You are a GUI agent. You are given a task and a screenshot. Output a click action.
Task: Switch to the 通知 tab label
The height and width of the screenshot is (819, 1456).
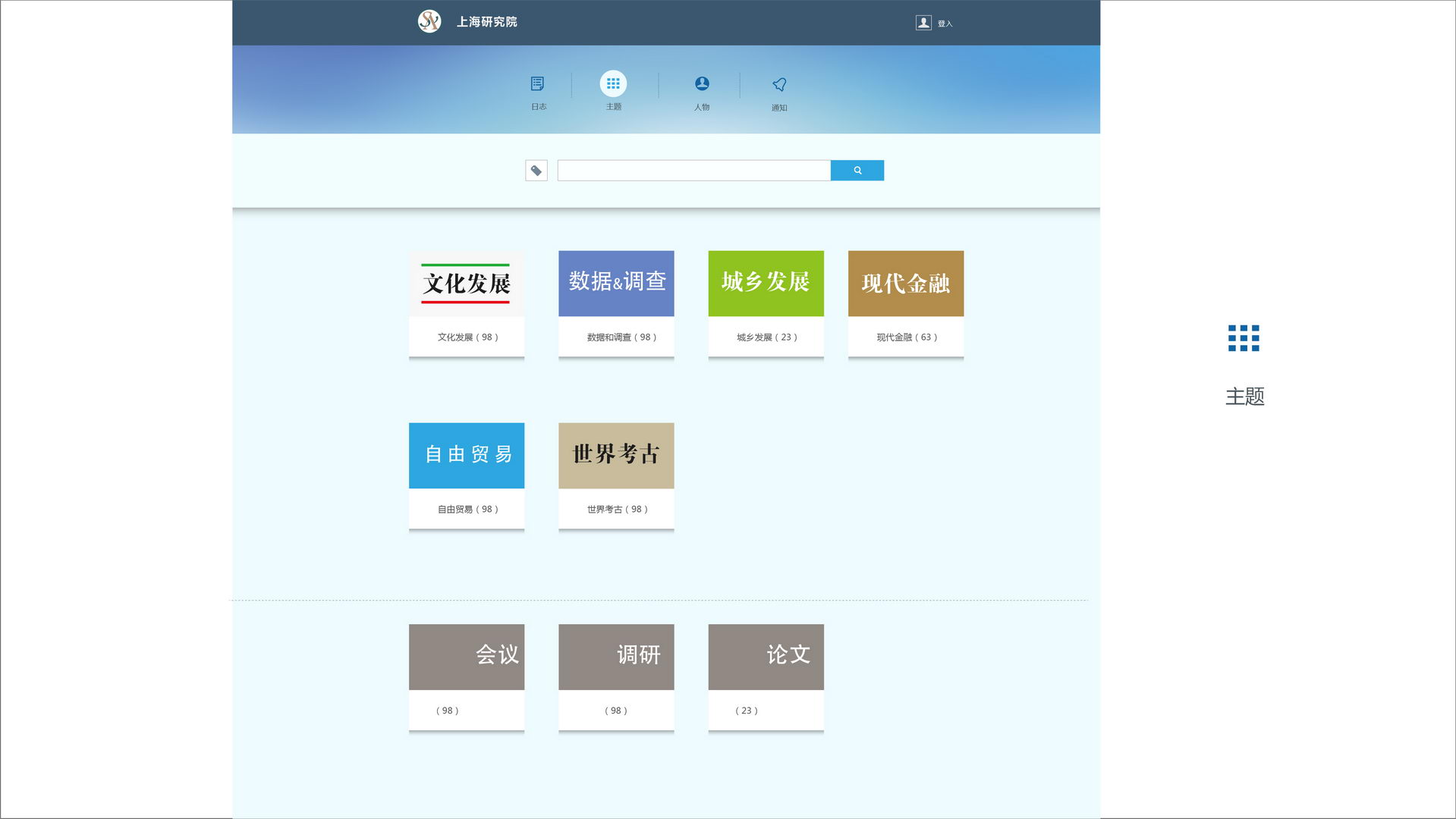tap(779, 108)
